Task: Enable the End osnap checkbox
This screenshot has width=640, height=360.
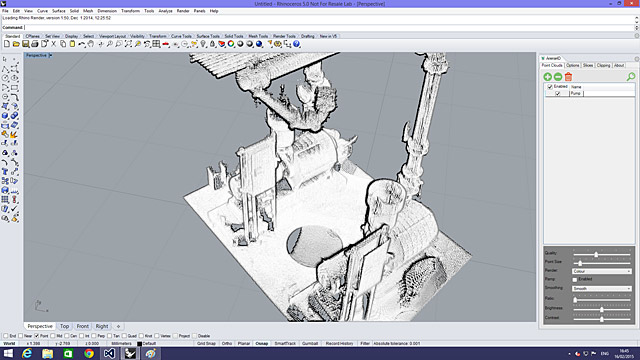Action: click(6, 336)
